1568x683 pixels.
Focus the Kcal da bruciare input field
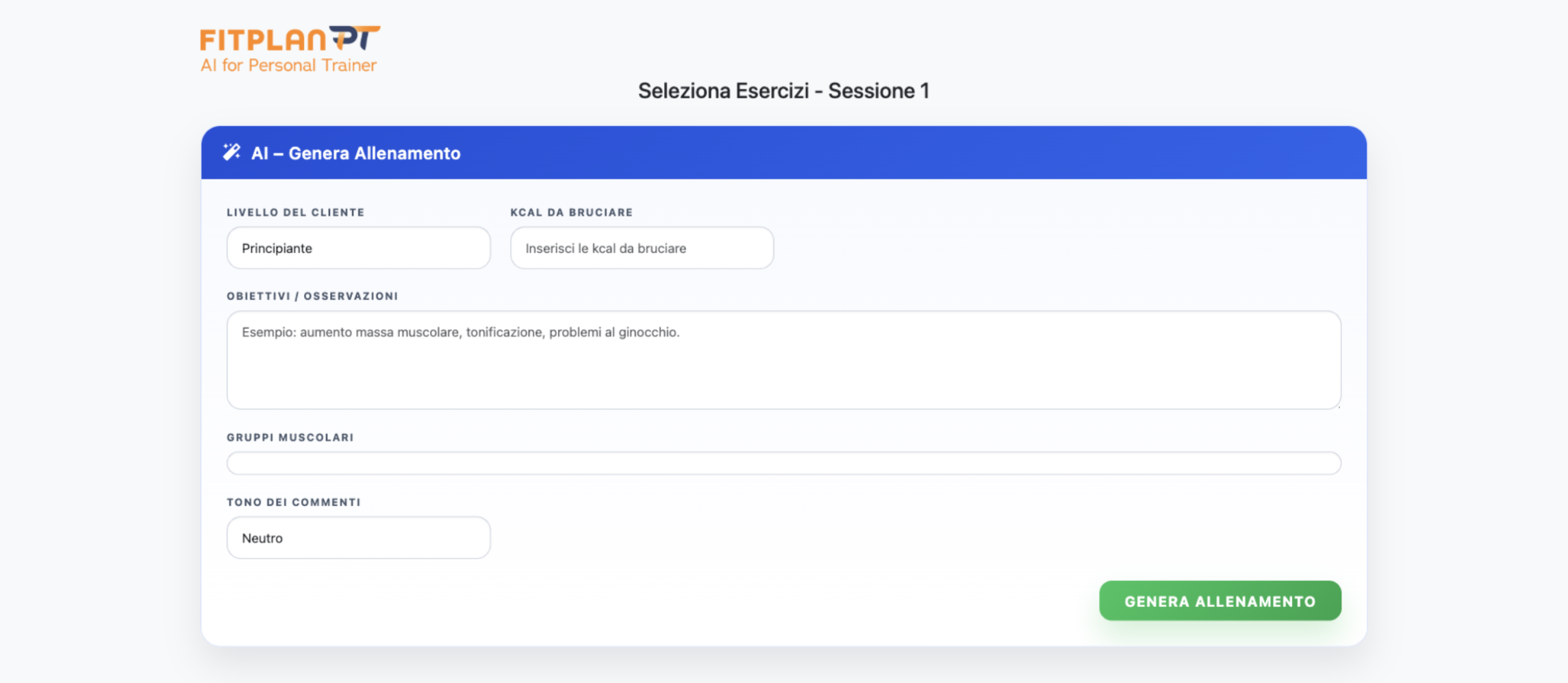coord(641,248)
